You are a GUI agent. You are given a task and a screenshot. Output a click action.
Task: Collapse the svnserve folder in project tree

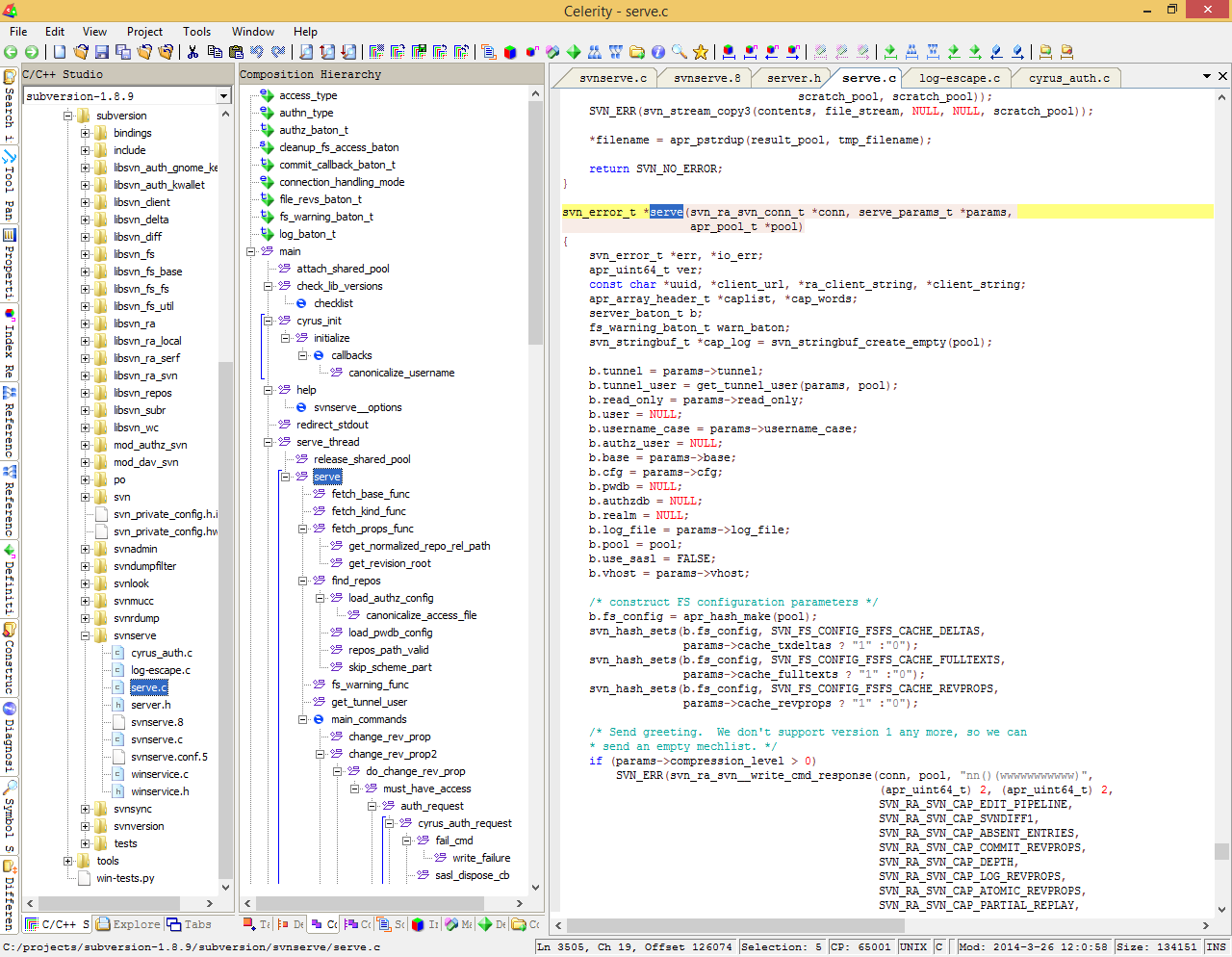(x=86, y=635)
